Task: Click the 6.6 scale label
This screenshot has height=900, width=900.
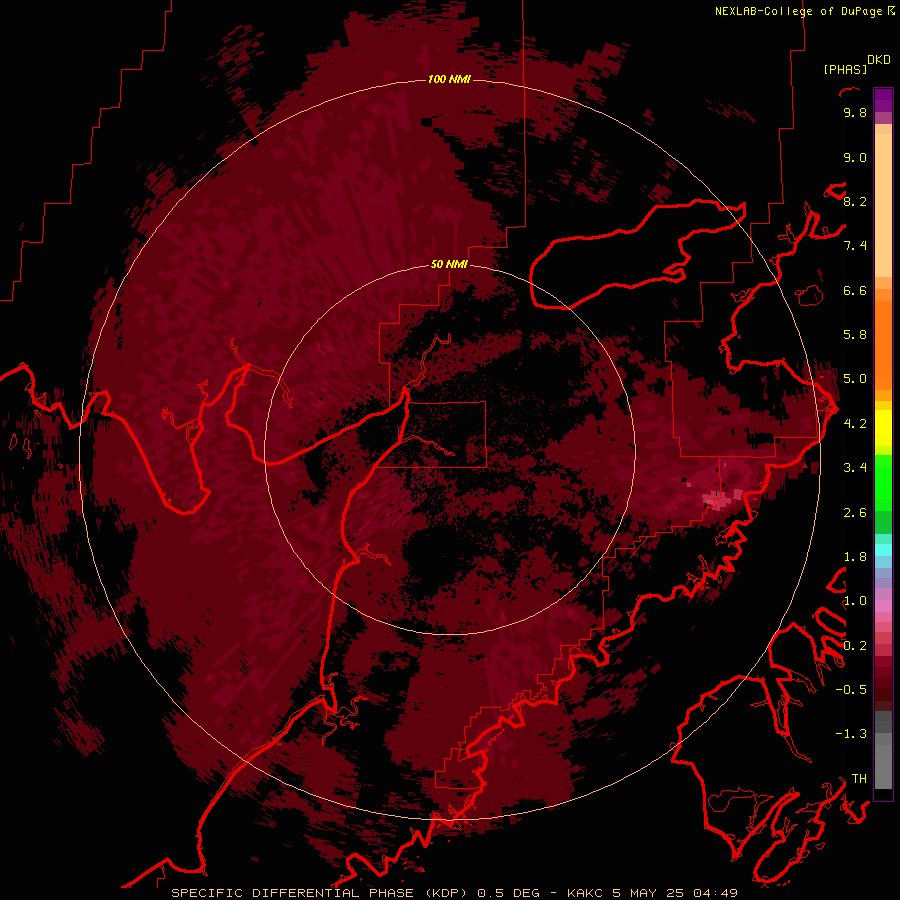Action: pyautogui.click(x=855, y=290)
